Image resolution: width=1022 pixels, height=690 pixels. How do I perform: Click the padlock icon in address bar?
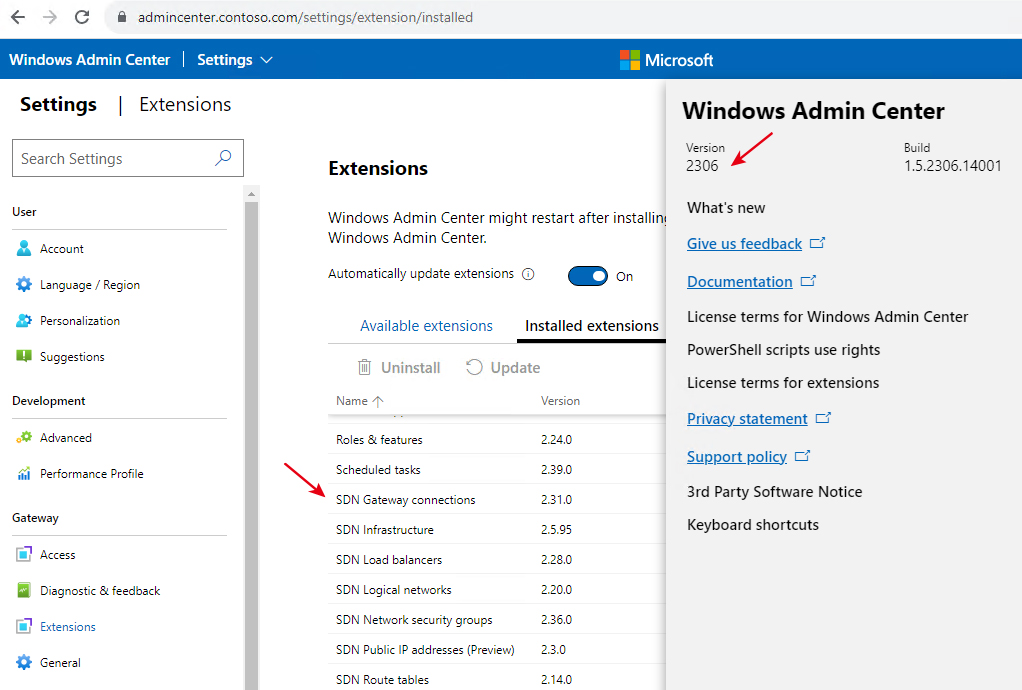121,18
